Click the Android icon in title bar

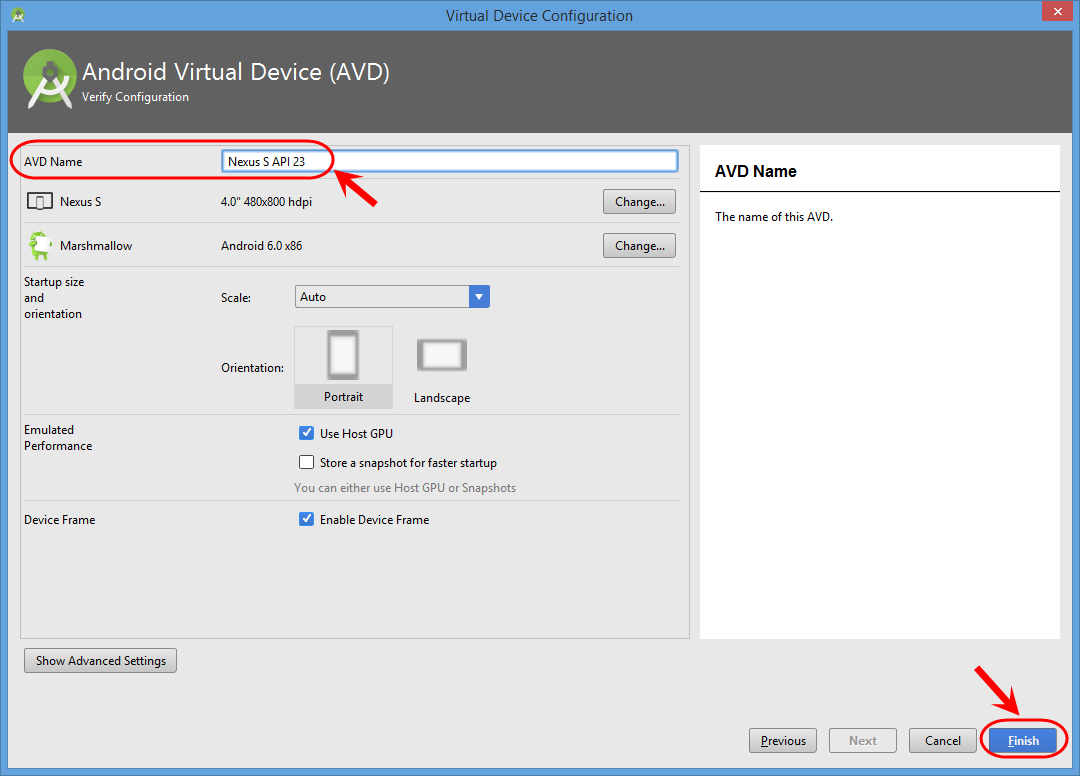pyautogui.click(x=18, y=15)
